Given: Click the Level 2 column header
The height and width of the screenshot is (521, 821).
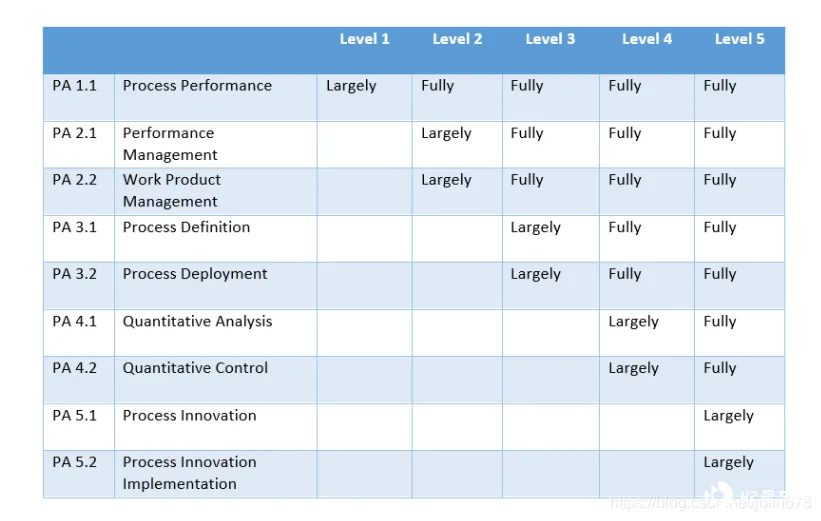Looking at the screenshot, I should [457, 39].
